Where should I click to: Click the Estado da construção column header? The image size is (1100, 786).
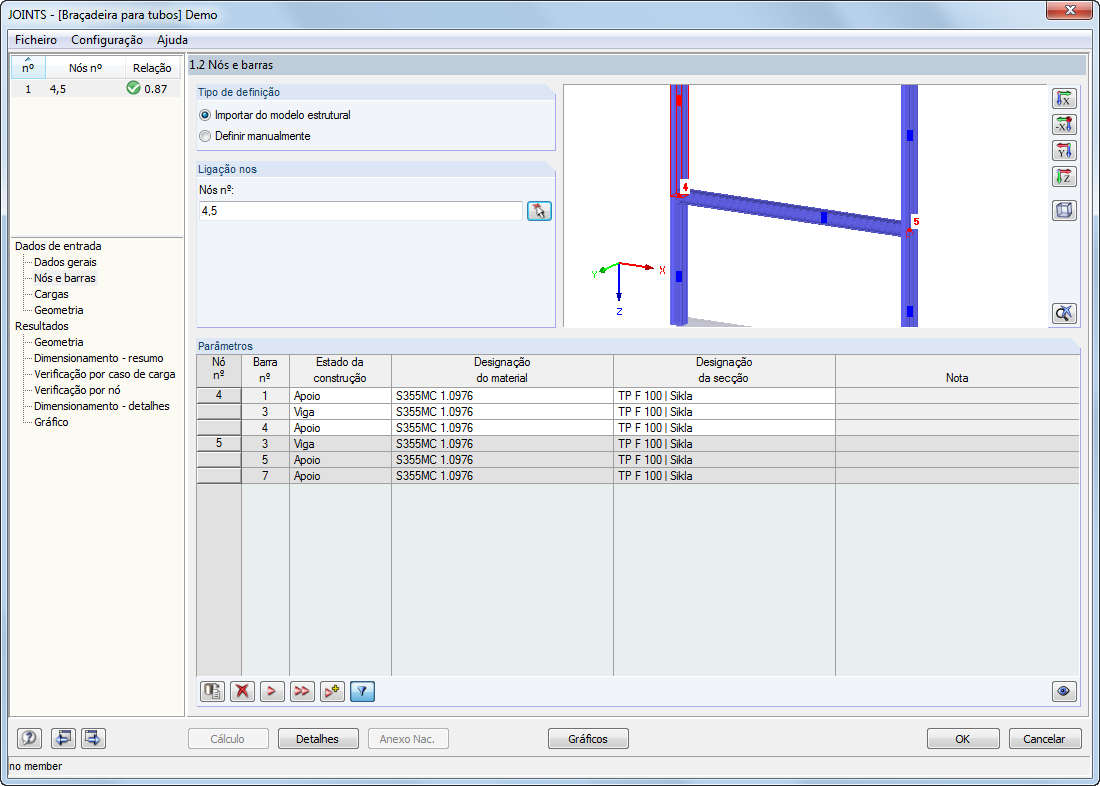[x=340, y=371]
